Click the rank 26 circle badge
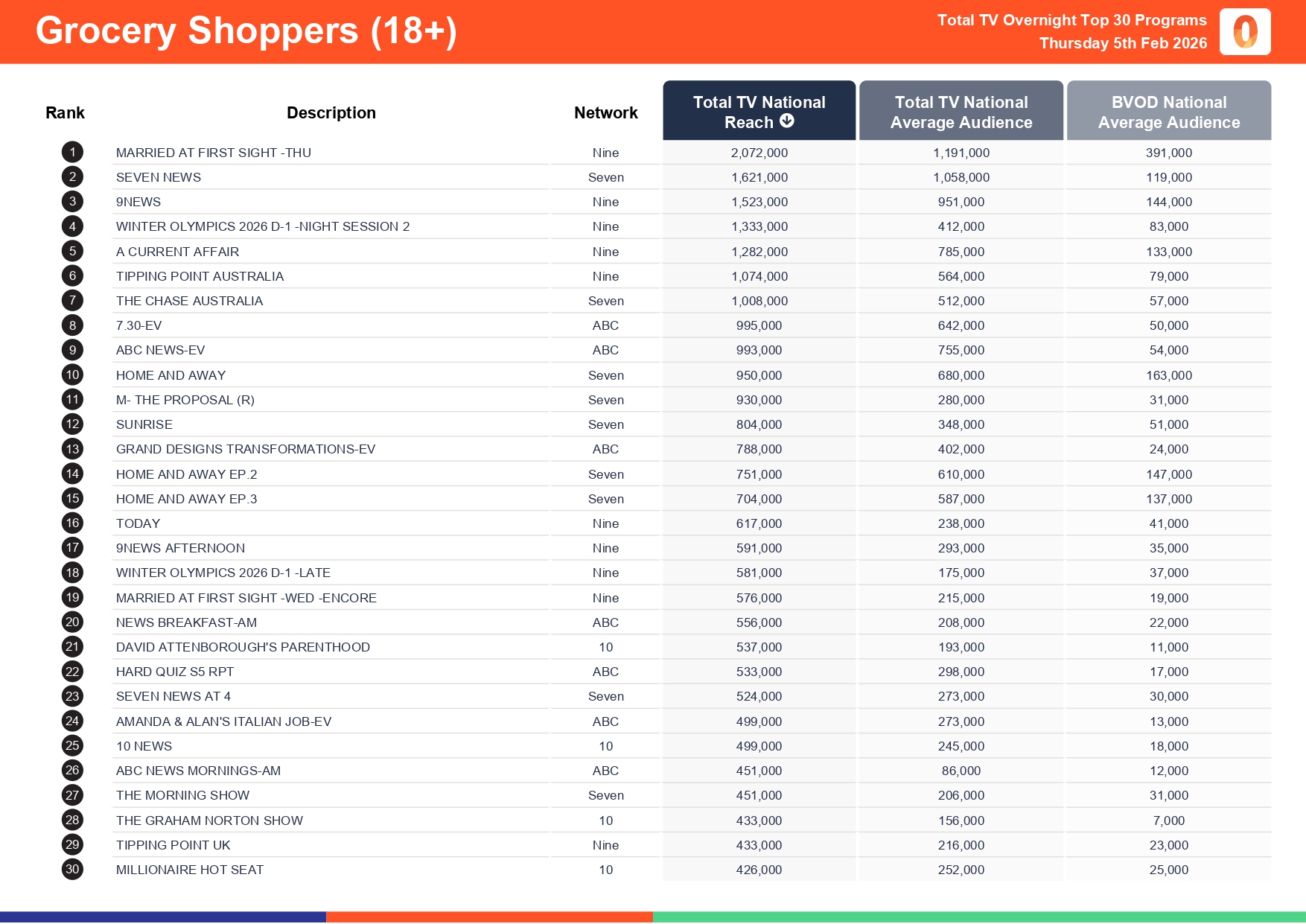 coord(72,771)
